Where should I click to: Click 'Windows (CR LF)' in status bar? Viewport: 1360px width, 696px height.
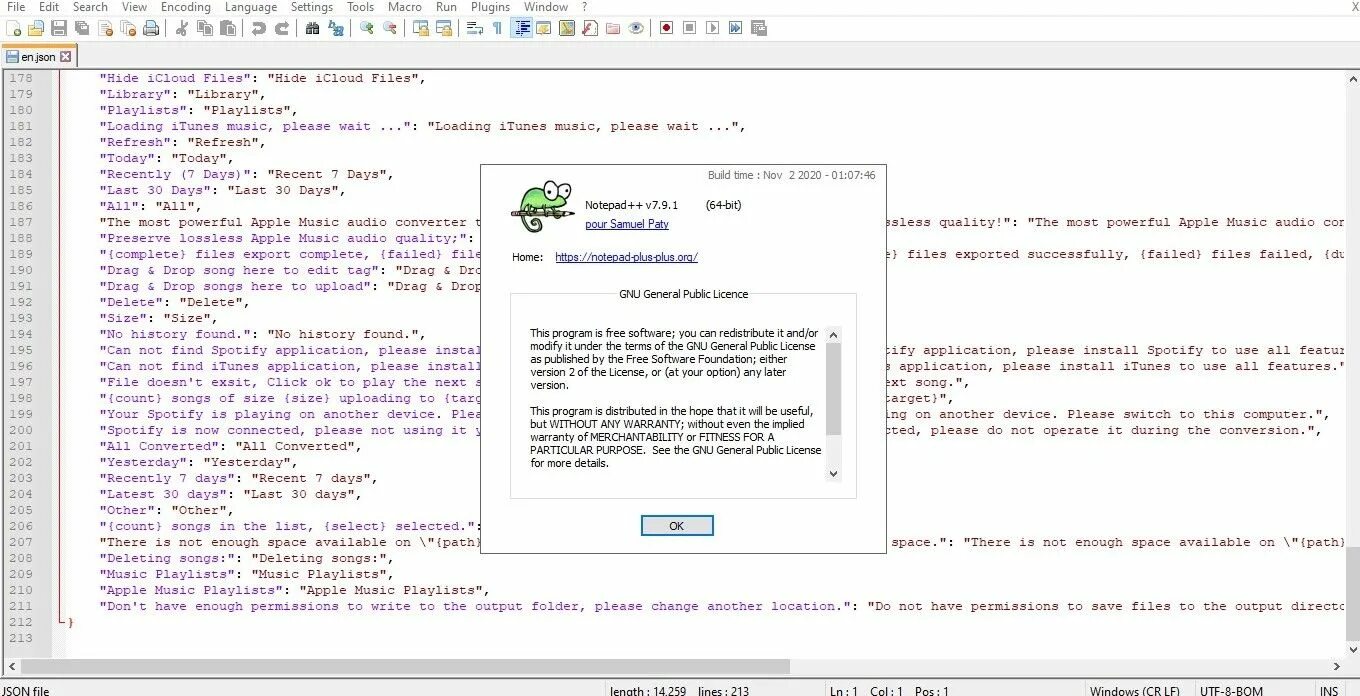(x=1135, y=691)
